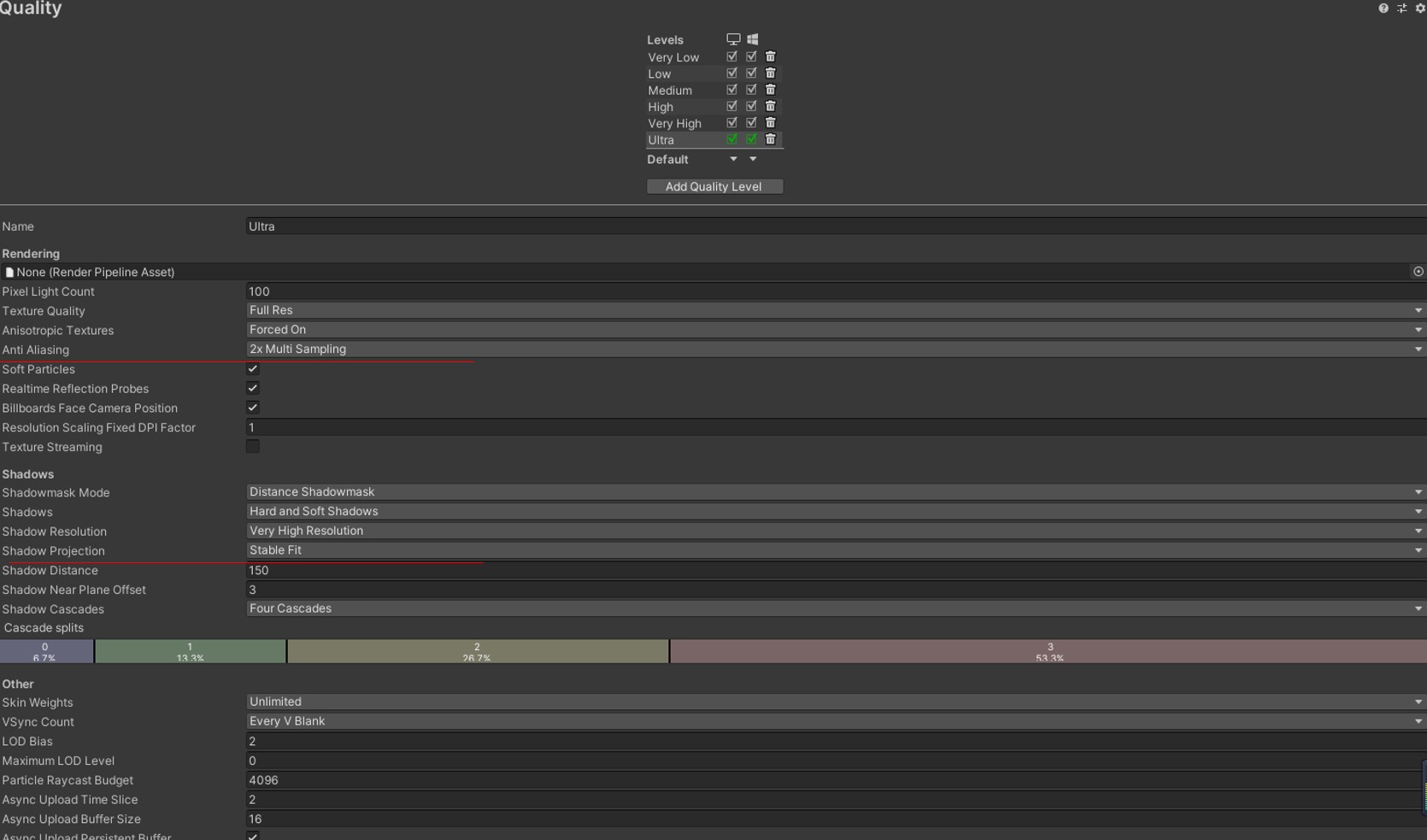The image size is (1427, 840).
Task: Click the None Render Pipeline Asset field
Action: point(705,272)
